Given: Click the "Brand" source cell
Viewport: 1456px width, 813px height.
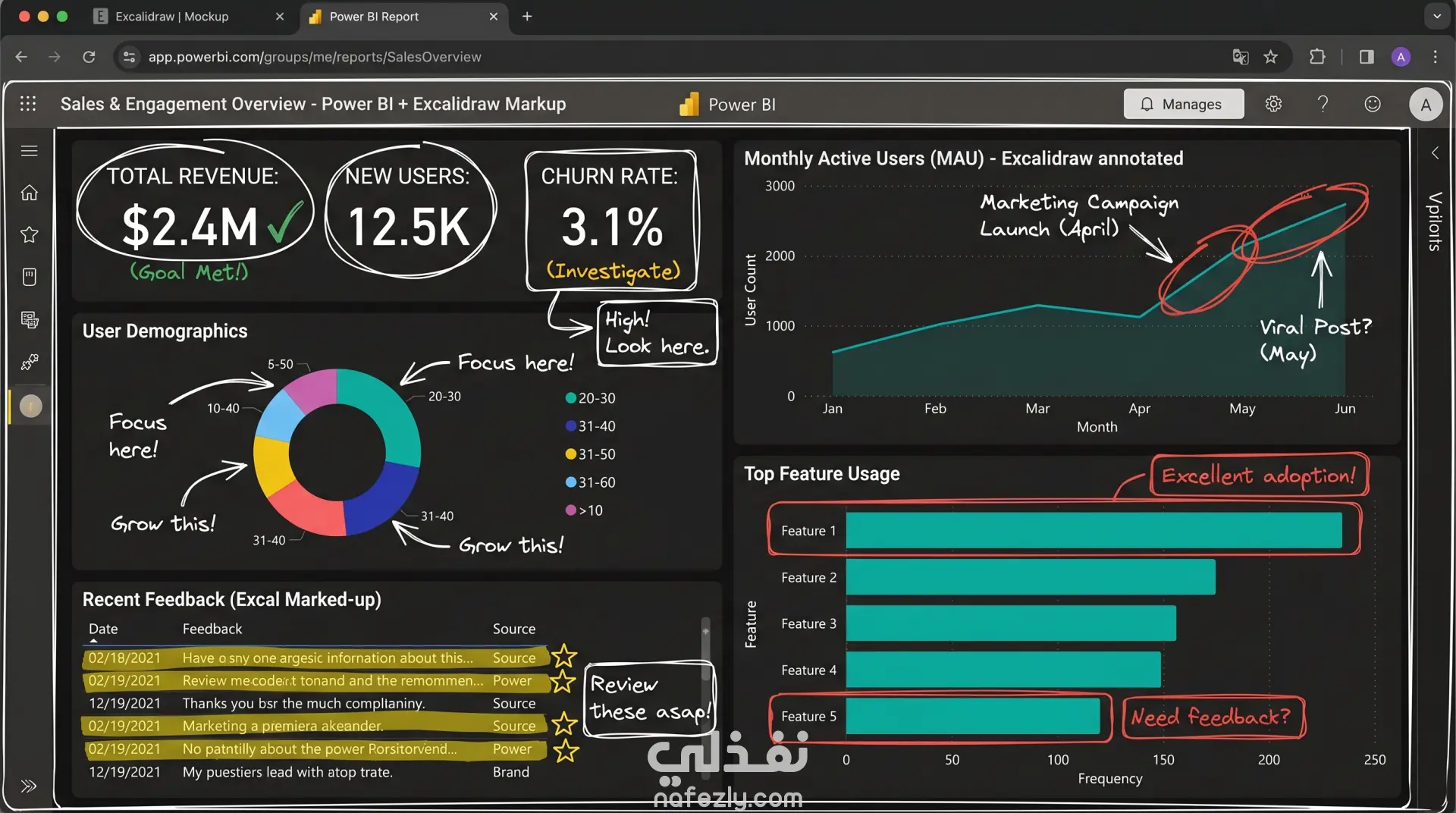Looking at the screenshot, I should pyautogui.click(x=511, y=772).
